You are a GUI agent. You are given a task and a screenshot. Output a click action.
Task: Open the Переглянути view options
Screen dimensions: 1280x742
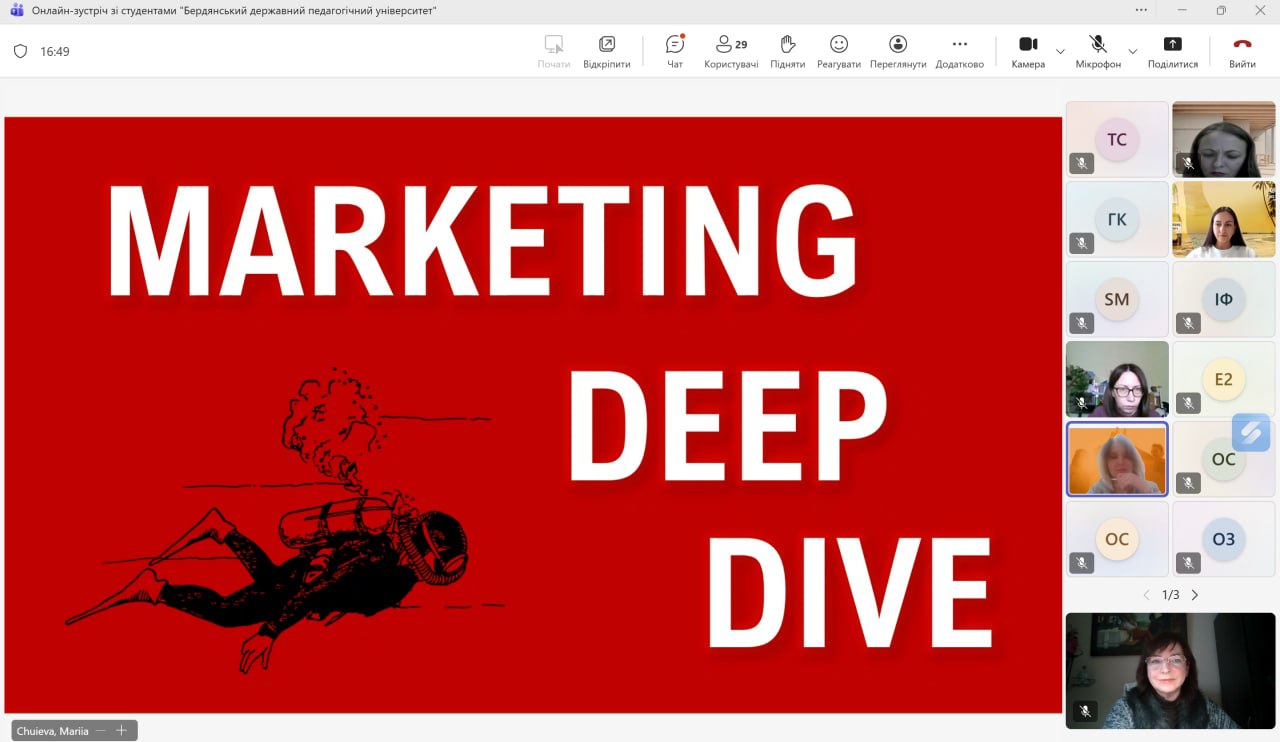coord(897,51)
